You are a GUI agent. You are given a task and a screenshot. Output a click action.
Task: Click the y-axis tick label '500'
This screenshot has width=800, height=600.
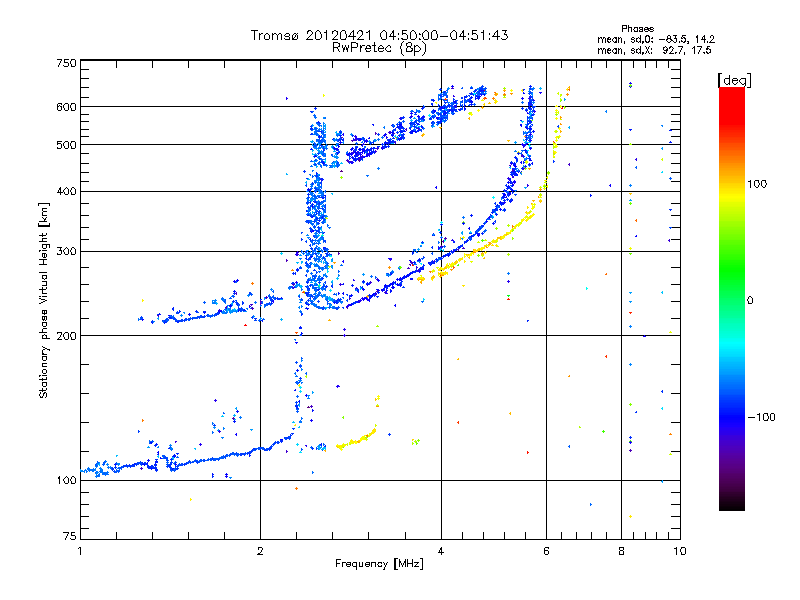coord(66,145)
